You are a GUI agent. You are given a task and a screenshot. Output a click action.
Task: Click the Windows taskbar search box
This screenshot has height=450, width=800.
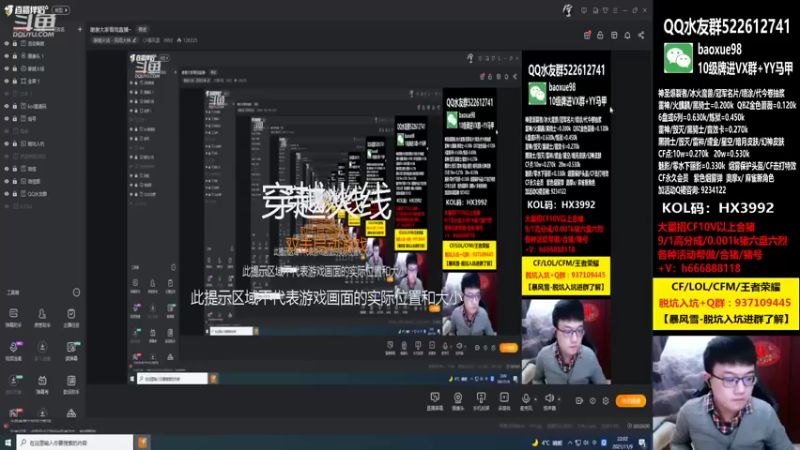point(75,442)
